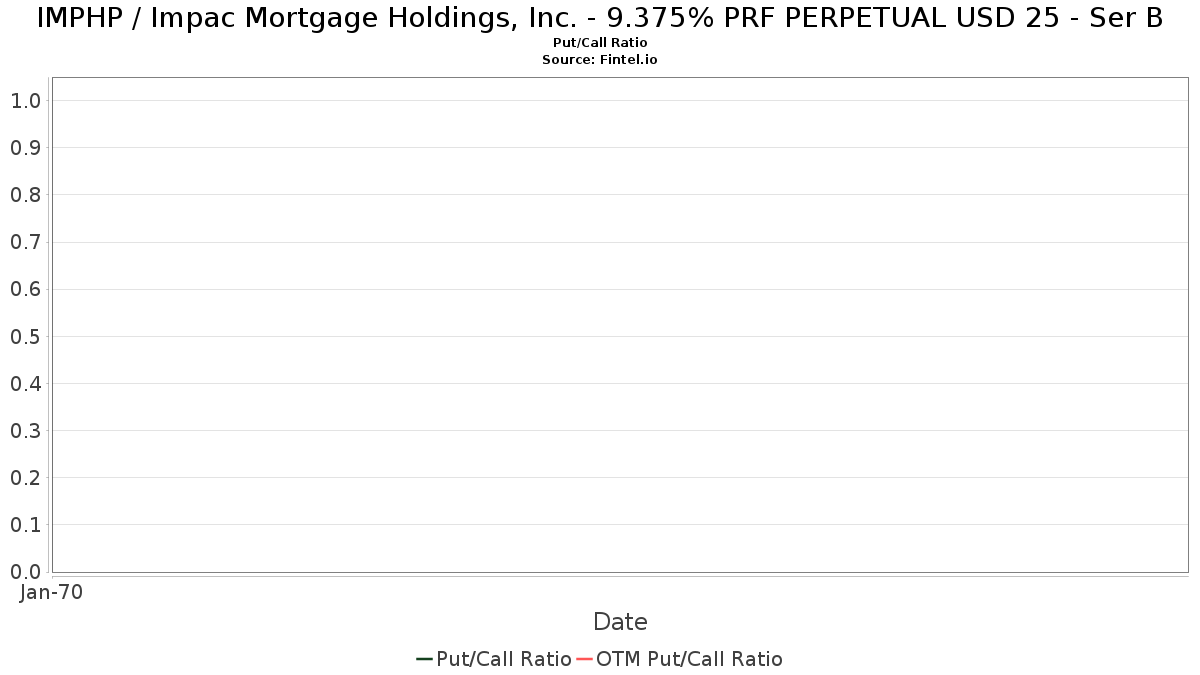Click the Jan-70 x-axis label
The image size is (1200, 675).
tap(51, 592)
